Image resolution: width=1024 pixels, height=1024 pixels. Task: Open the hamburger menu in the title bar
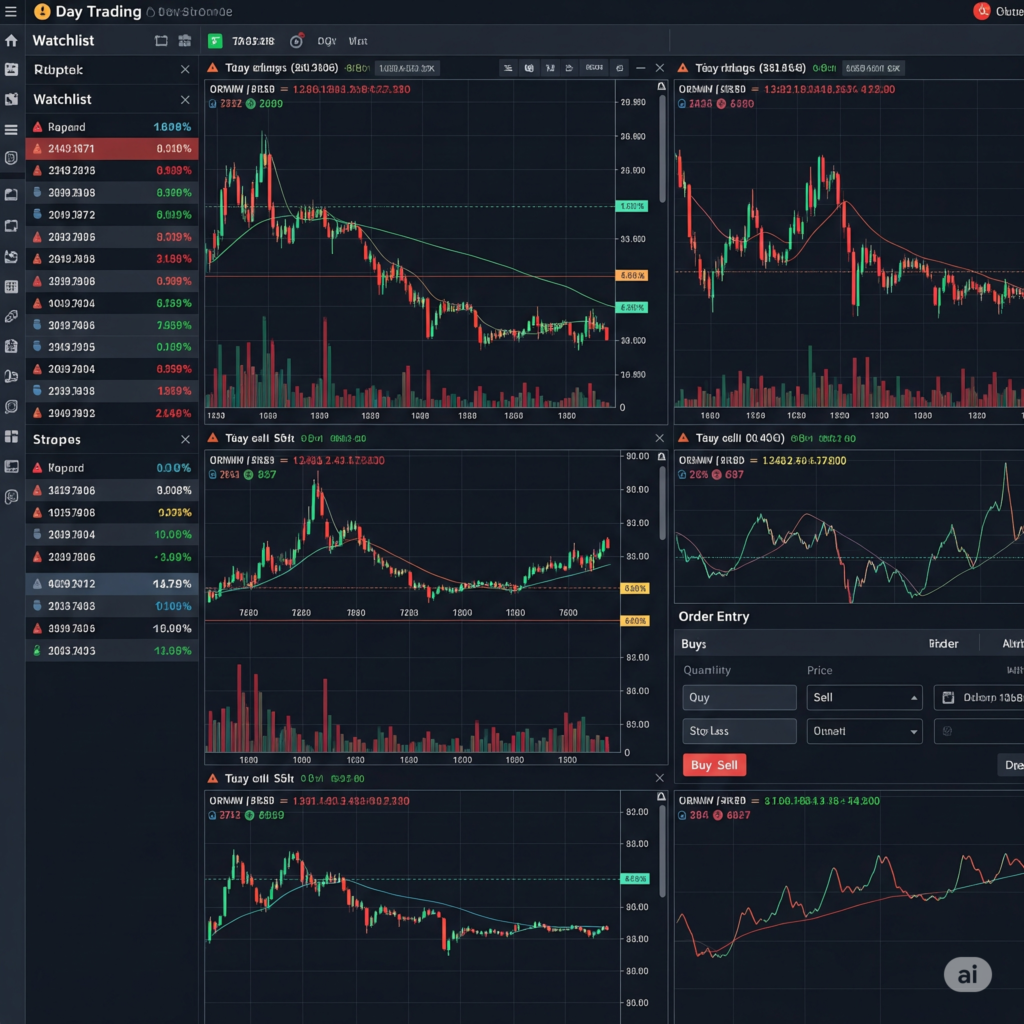tap(11, 12)
